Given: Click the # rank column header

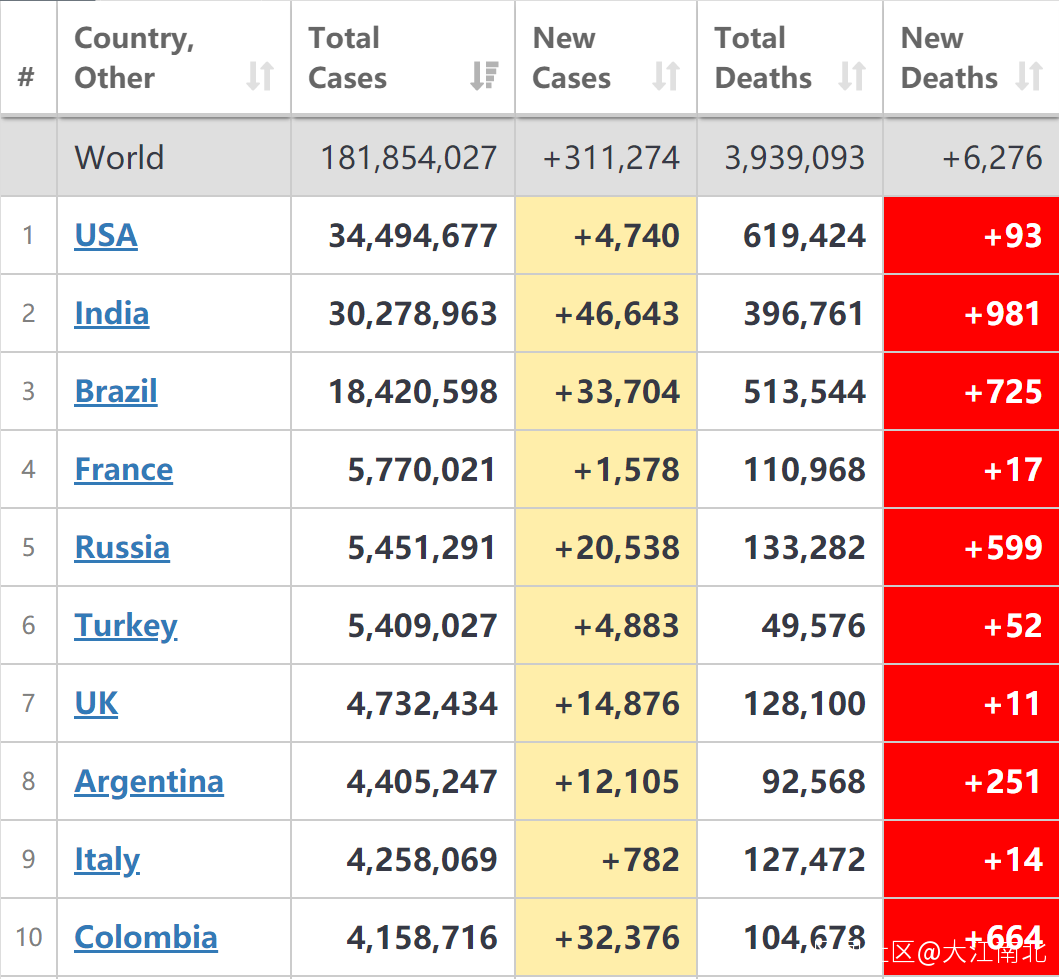Looking at the screenshot, I should (27, 76).
